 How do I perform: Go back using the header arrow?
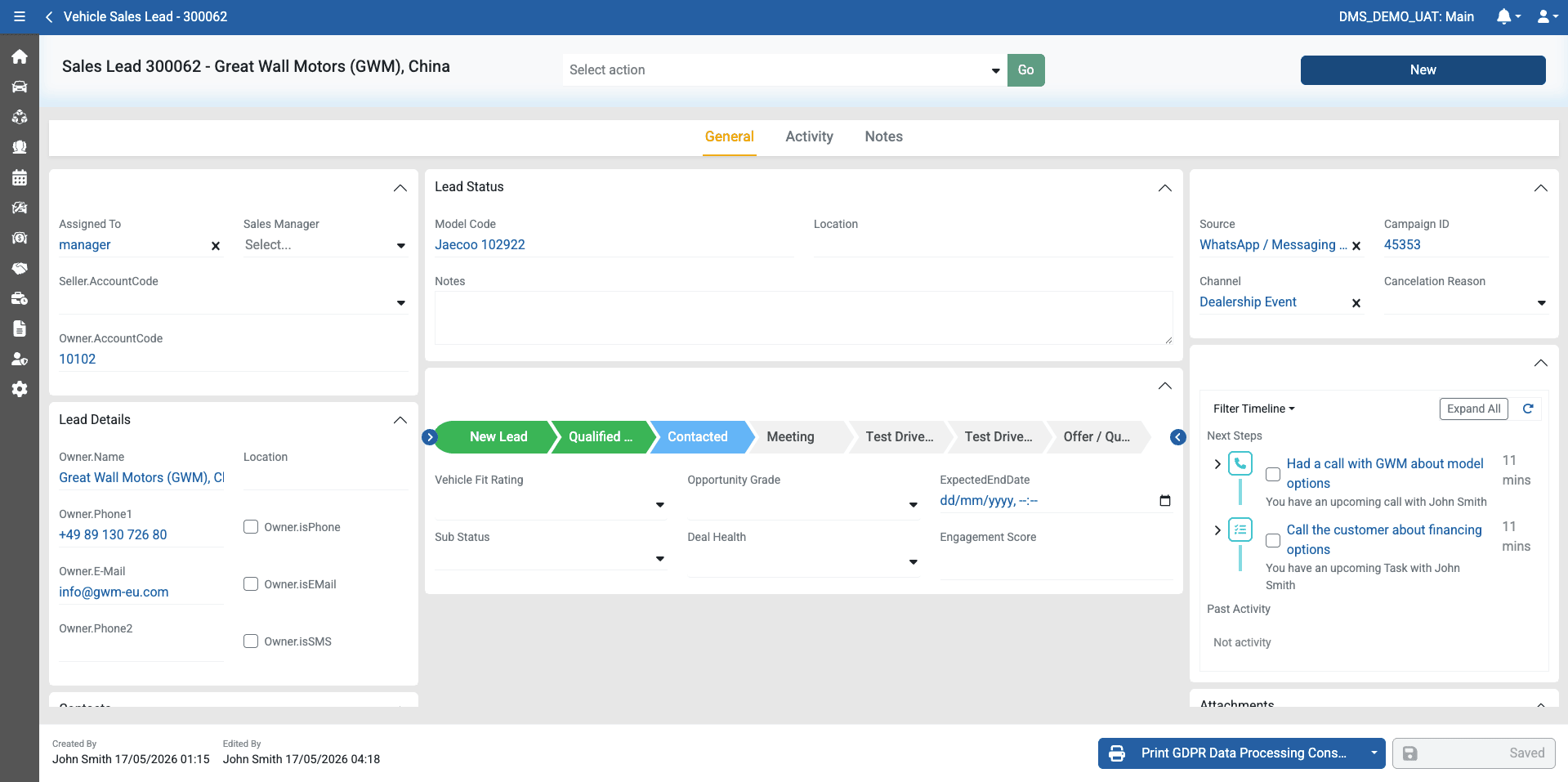click(x=49, y=16)
